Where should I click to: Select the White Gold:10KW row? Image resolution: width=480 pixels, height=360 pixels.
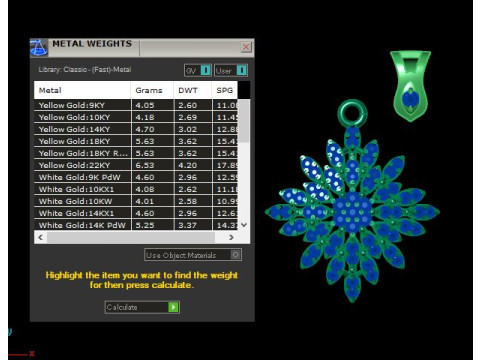click(x=136, y=201)
